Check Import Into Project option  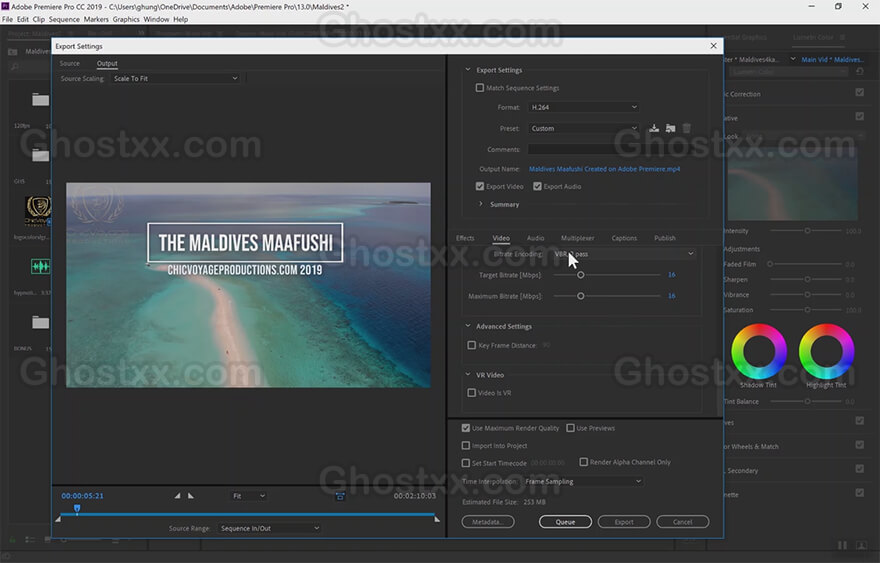click(466, 446)
